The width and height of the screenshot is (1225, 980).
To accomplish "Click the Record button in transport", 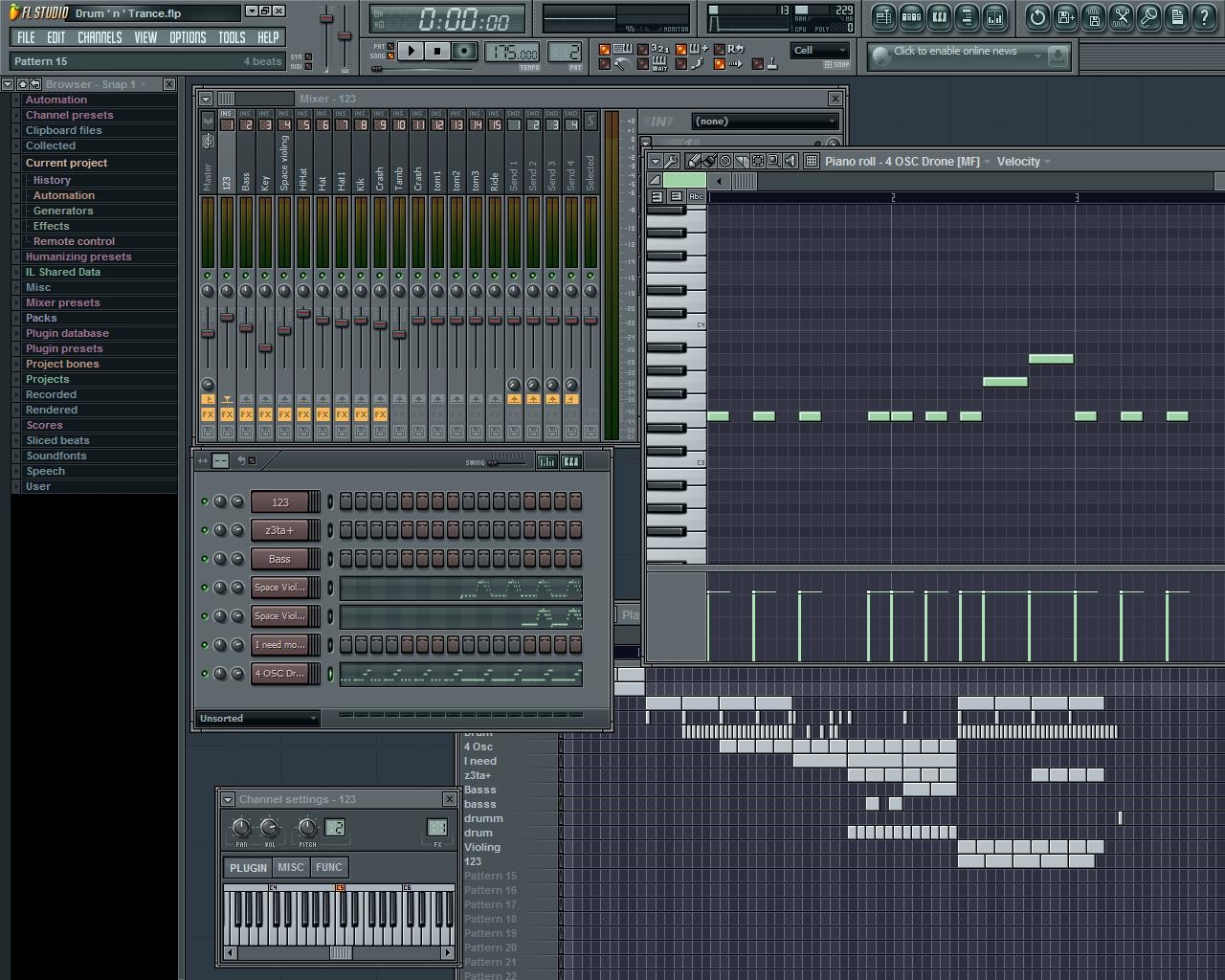I will pyautogui.click(x=464, y=52).
